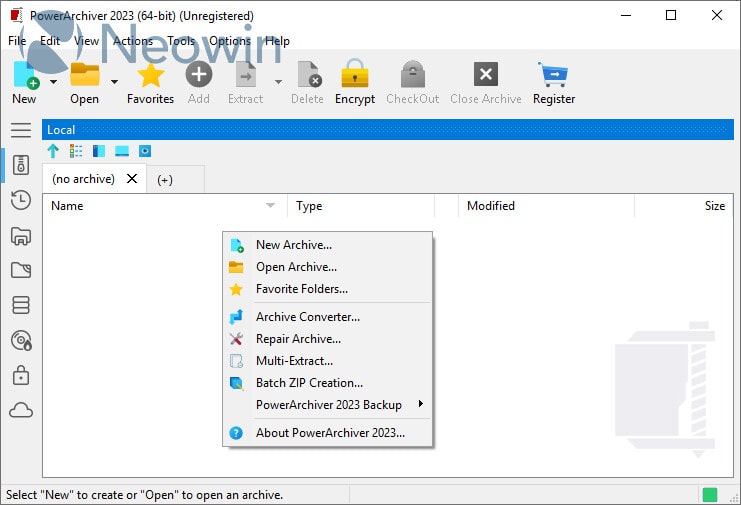Open Favorites star in toolbar
The image size is (741, 505).
coord(150,75)
